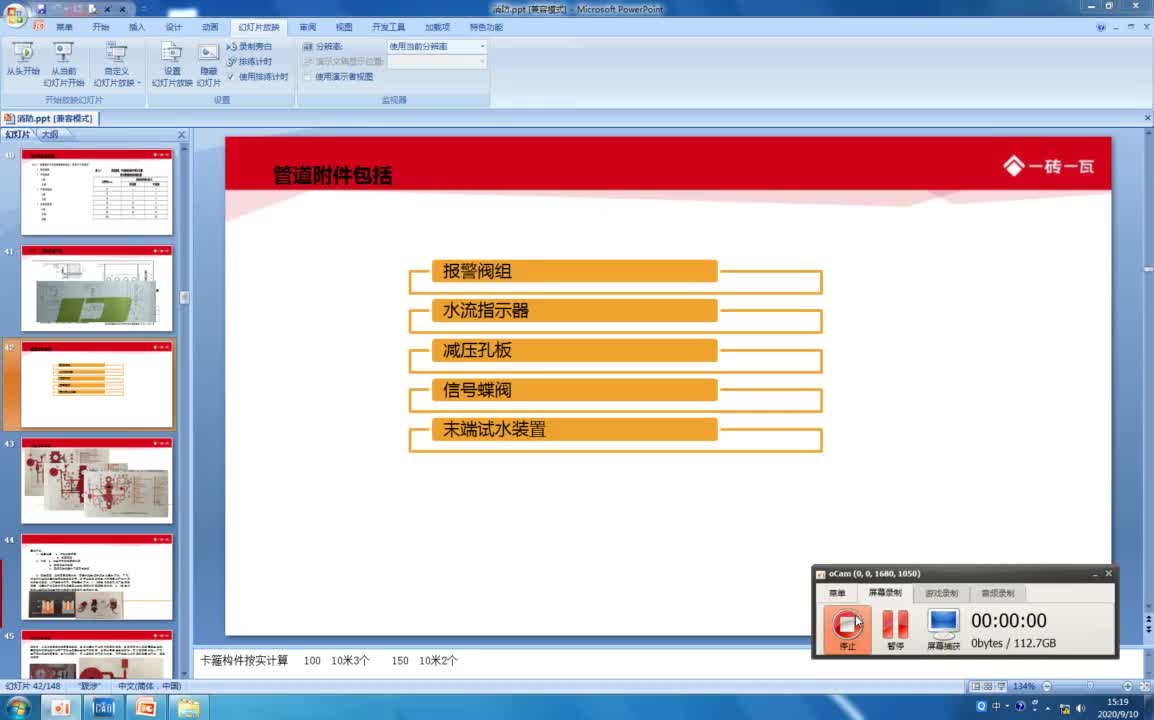Viewport: 1154px width, 720px height.
Task: Click the 报警阀组 box on slide
Action: pyautogui.click(x=574, y=271)
